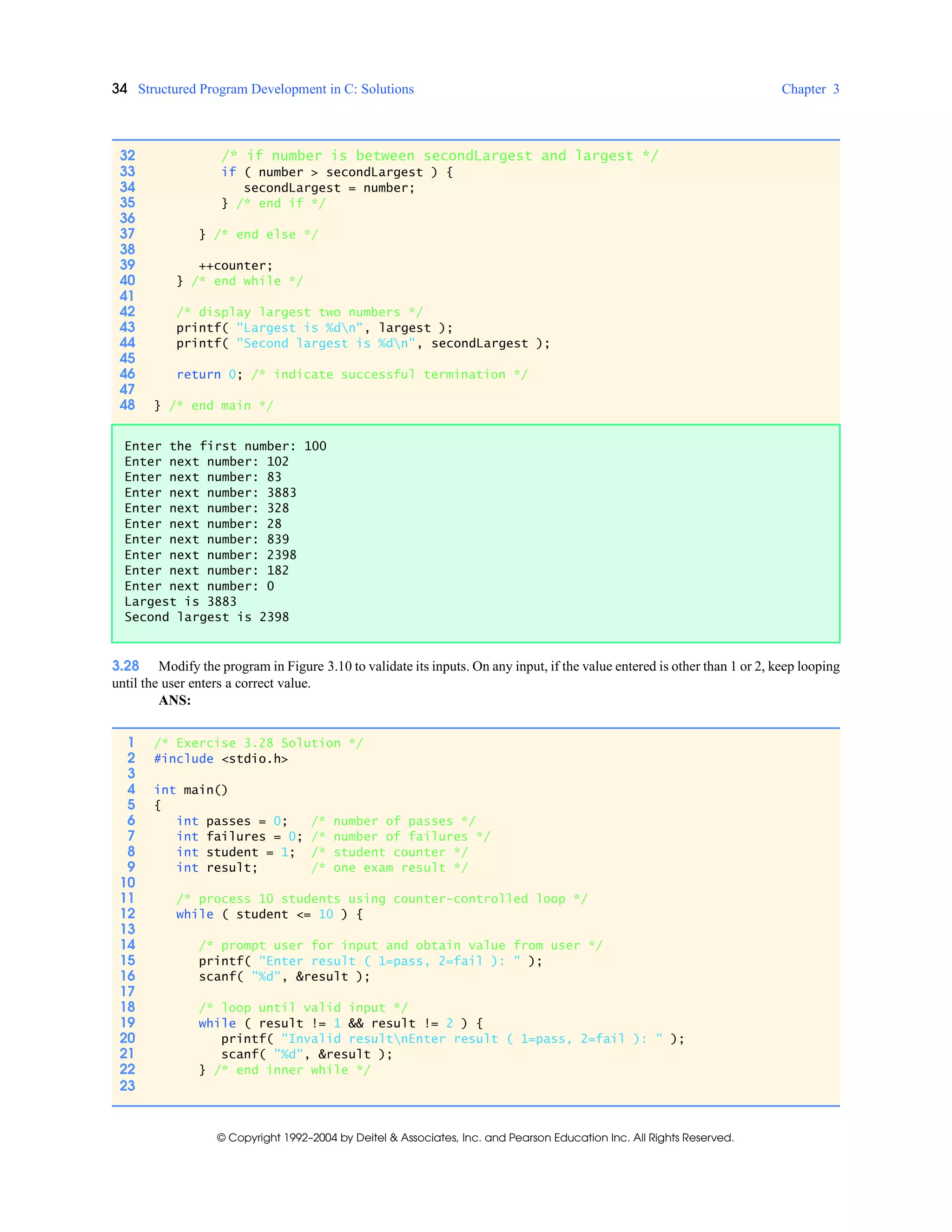The width and height of the screenshot is (952, 1232).
Task: Click the int main() declaration
Action: click(191, 790)
